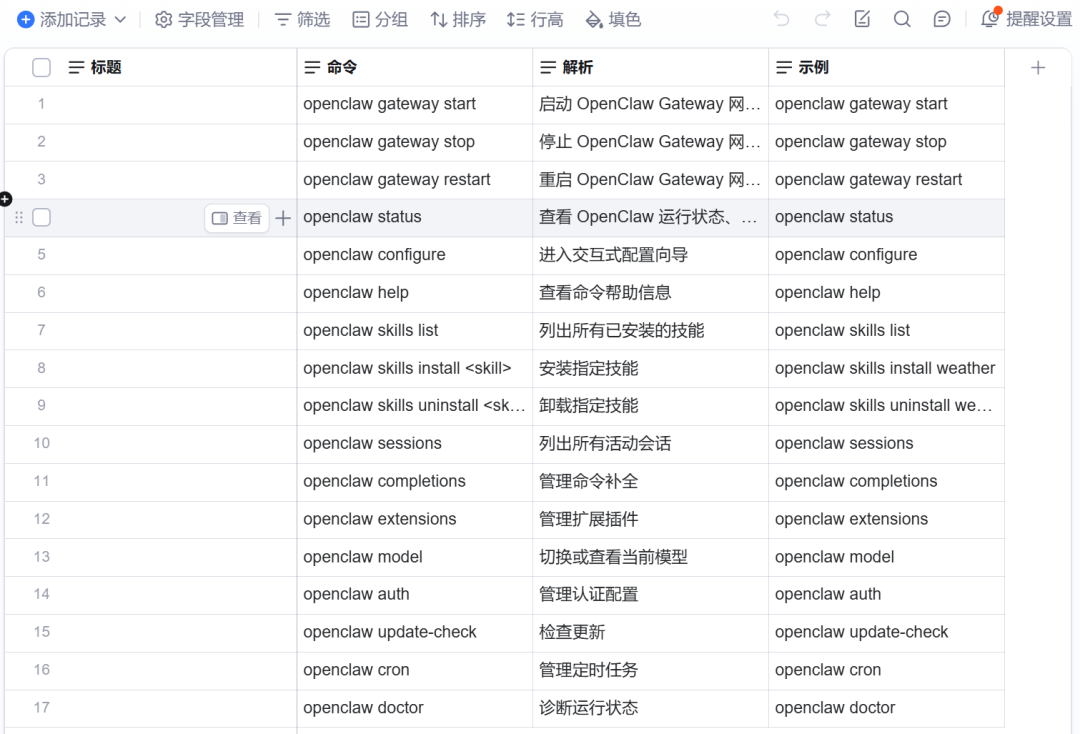This screenshot has height=734, width=1080.
Task: Toggle checkbox on the openclaw status row
Action: point(41,218)
